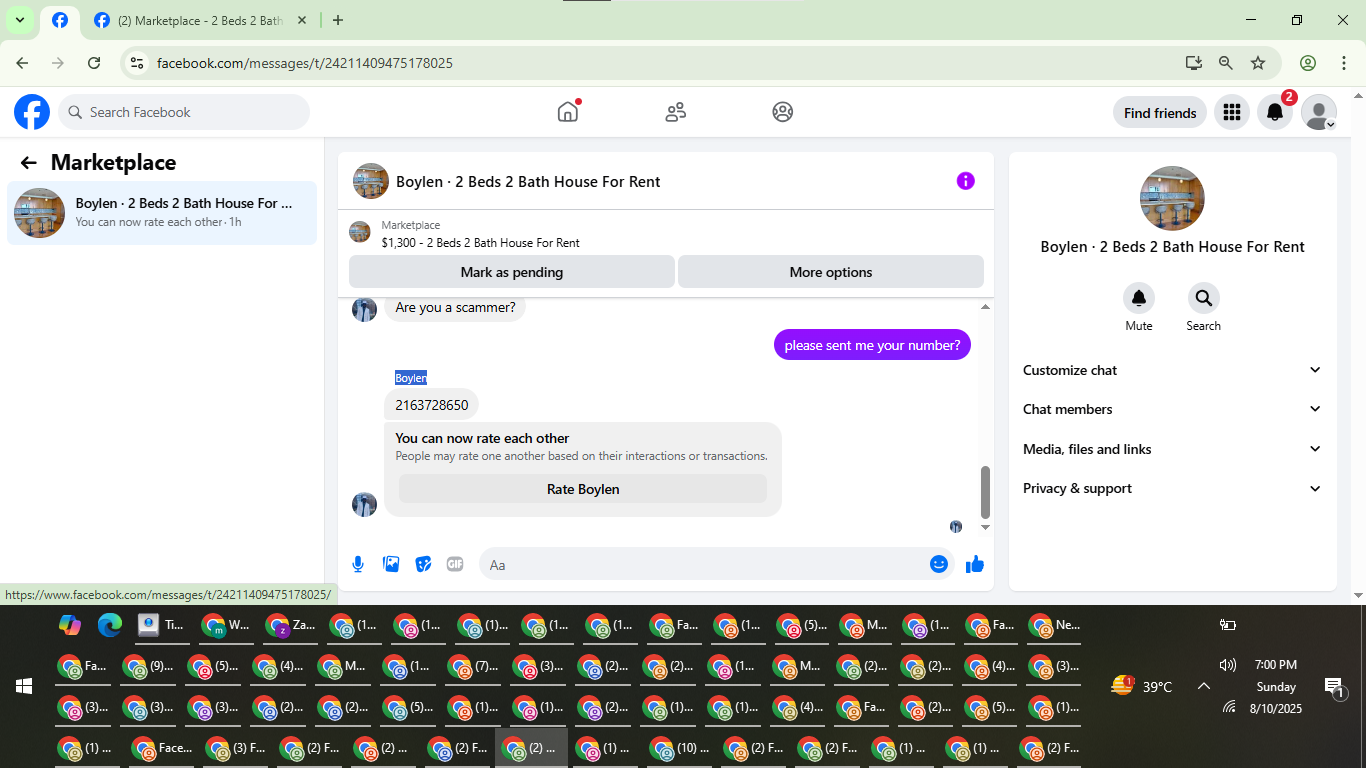Go back from Marketplace using arrow

tap(29, 163)
